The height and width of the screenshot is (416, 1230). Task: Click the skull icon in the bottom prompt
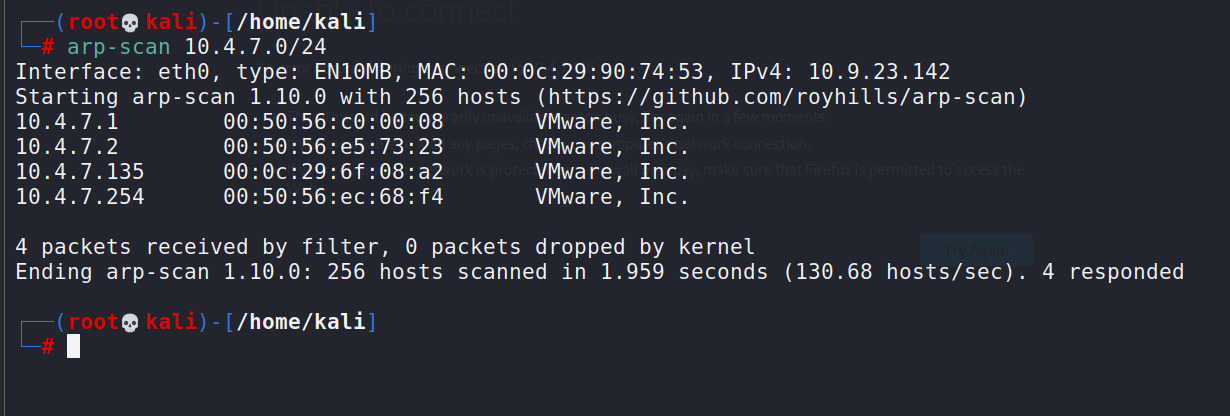coord(129,322)
